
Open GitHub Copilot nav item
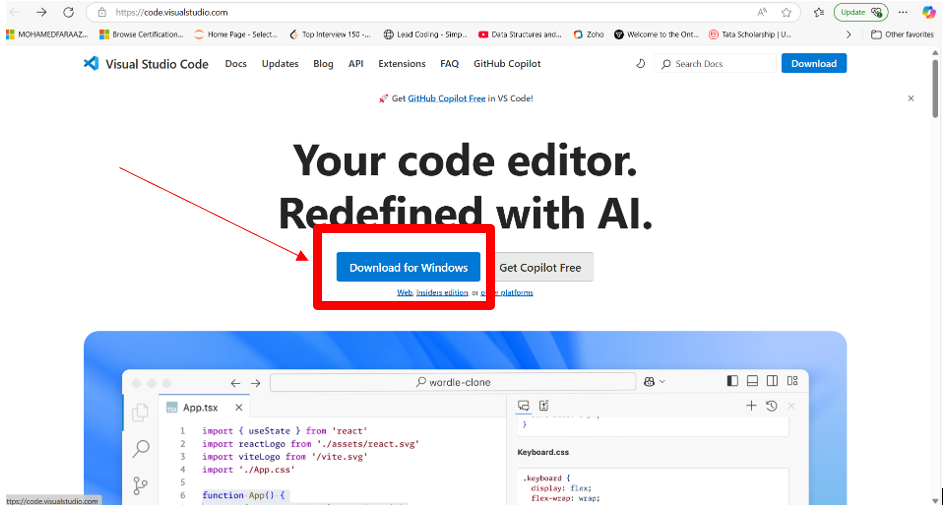(507, 63)
